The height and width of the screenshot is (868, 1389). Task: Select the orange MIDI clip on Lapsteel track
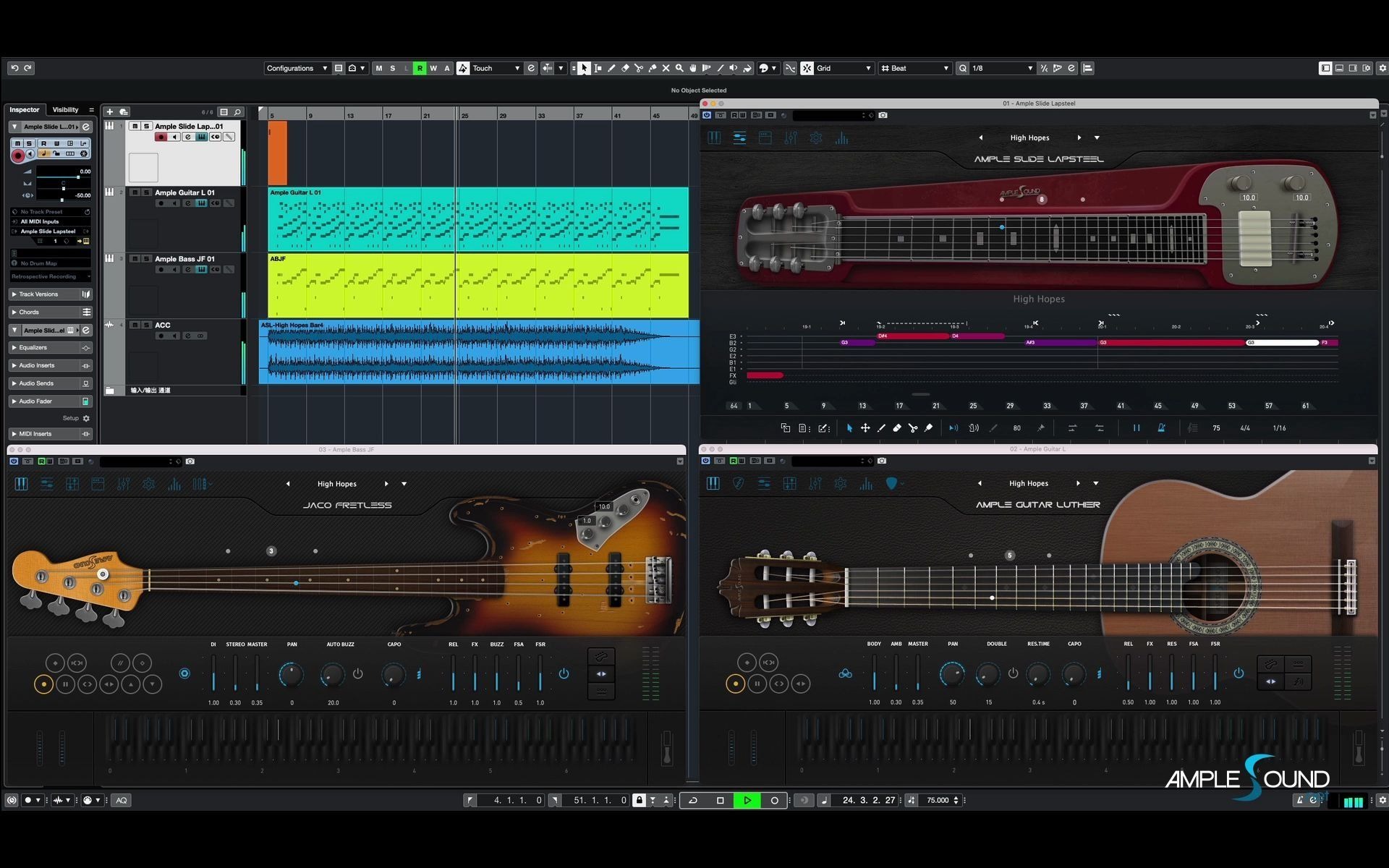[x=278, y=153]
